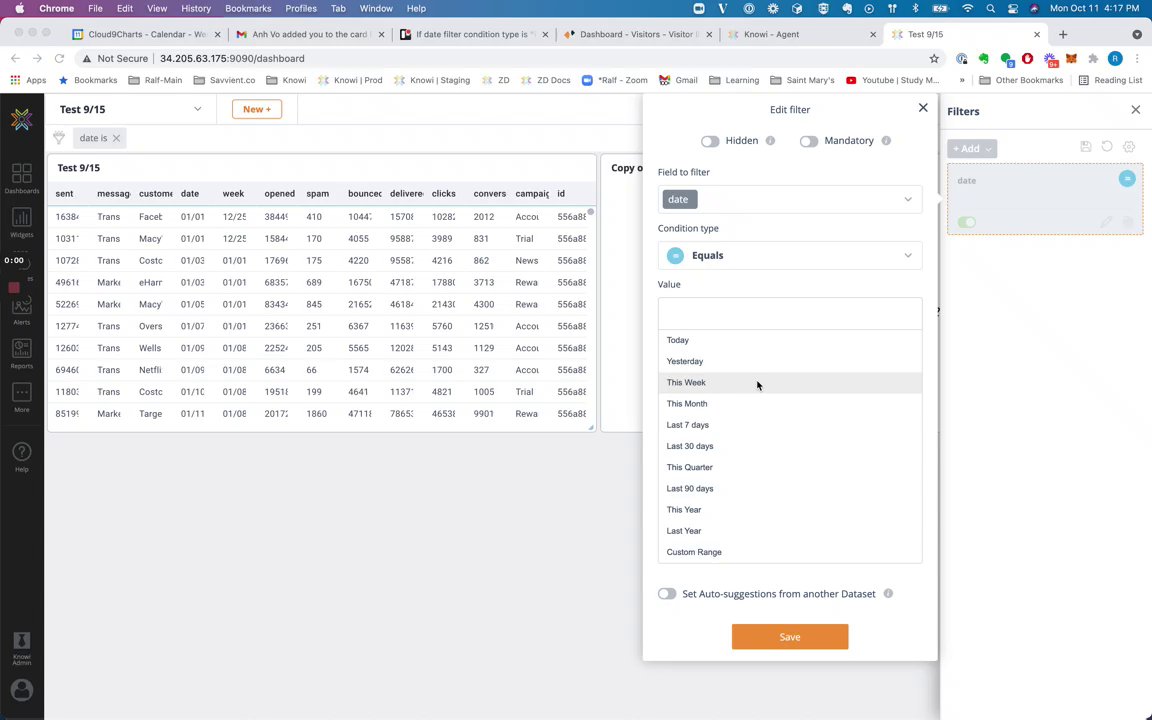Screen dimensions: 1152x720
Task: Go back in Chrome
Action: point(15,59)
